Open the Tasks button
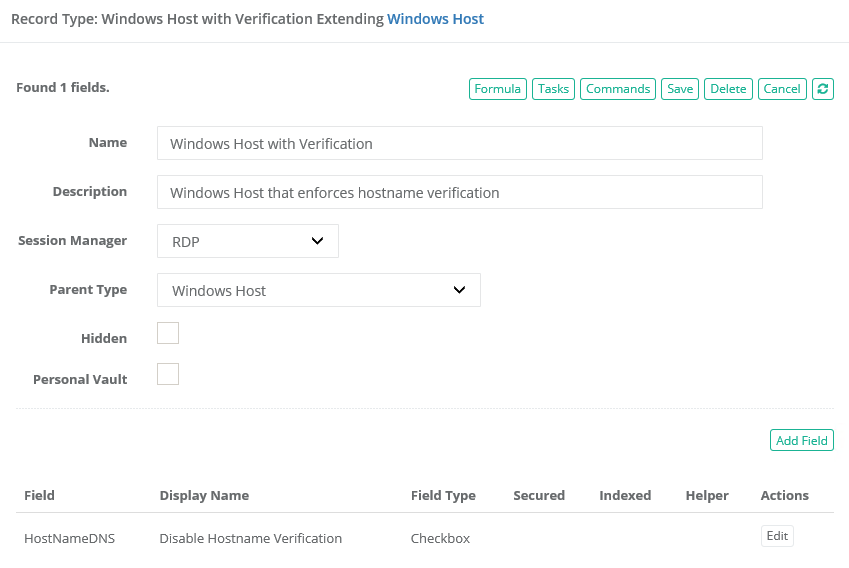Viewport: 849px width, 568px height. [x=553, y=89]
